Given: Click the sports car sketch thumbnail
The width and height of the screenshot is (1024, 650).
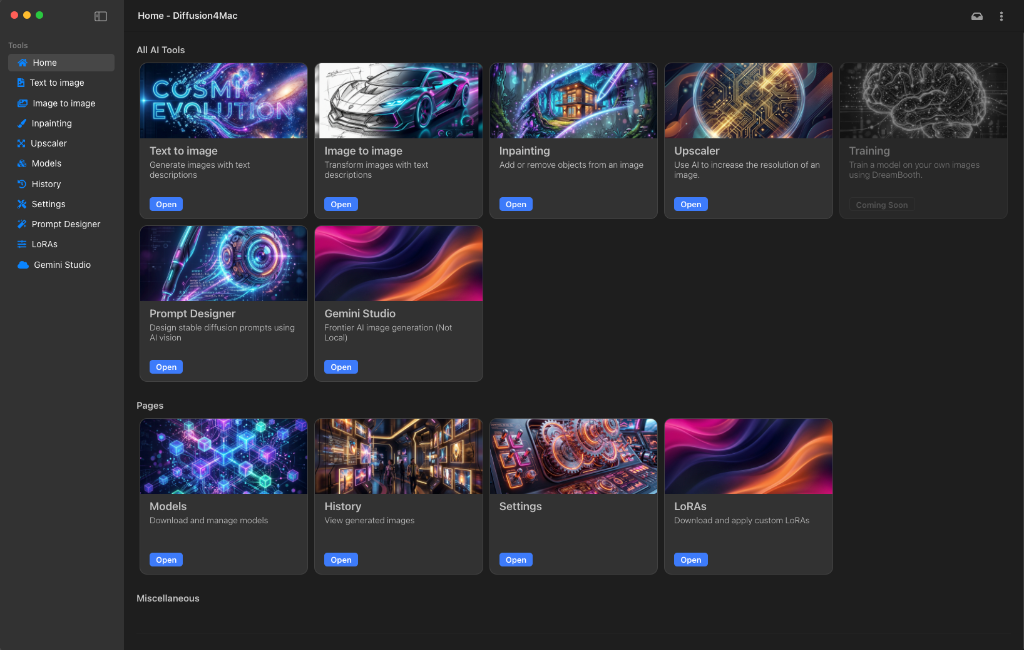Looking at the screenshot, I should coord(398,101).
